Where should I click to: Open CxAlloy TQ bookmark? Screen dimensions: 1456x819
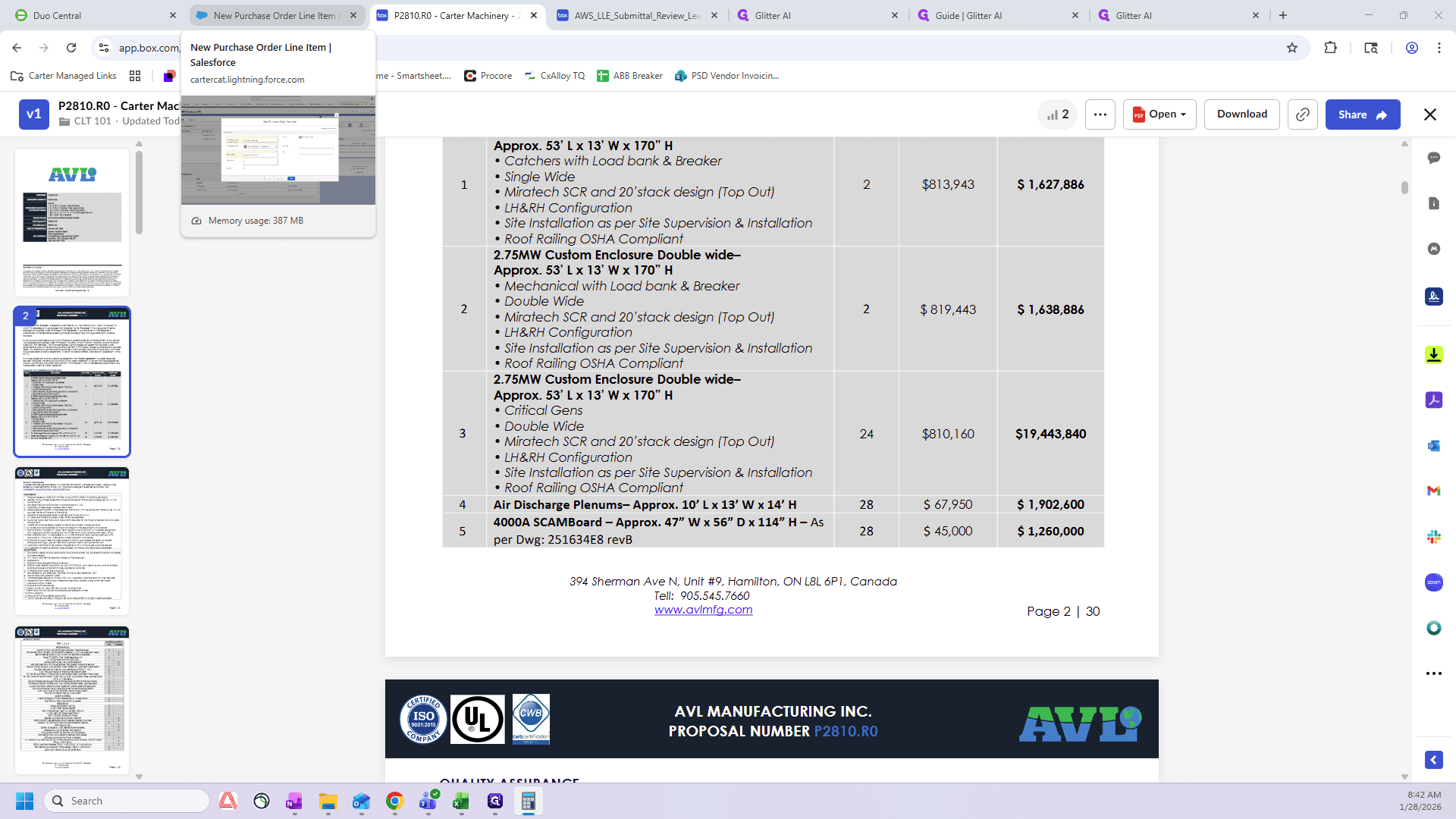click(x=554, y=76)
